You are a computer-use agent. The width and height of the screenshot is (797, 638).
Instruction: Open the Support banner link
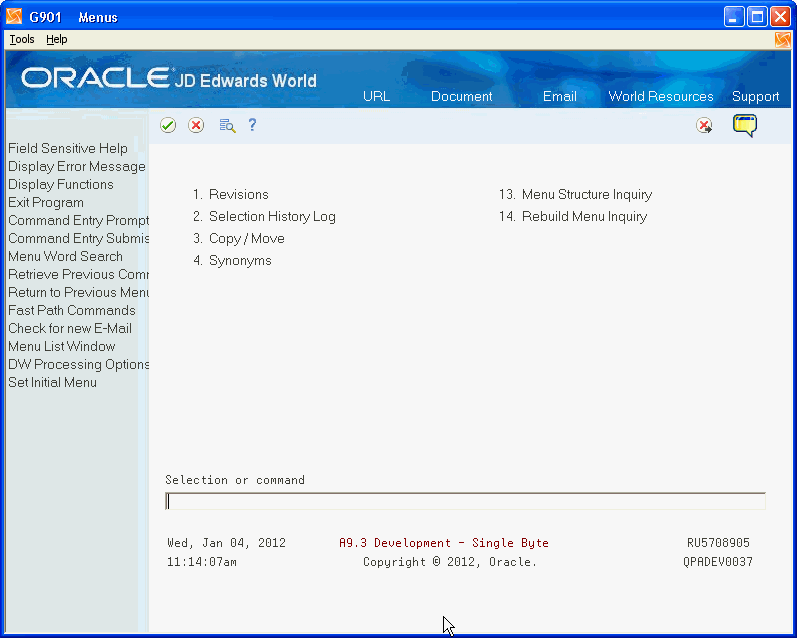coord(755,96)
